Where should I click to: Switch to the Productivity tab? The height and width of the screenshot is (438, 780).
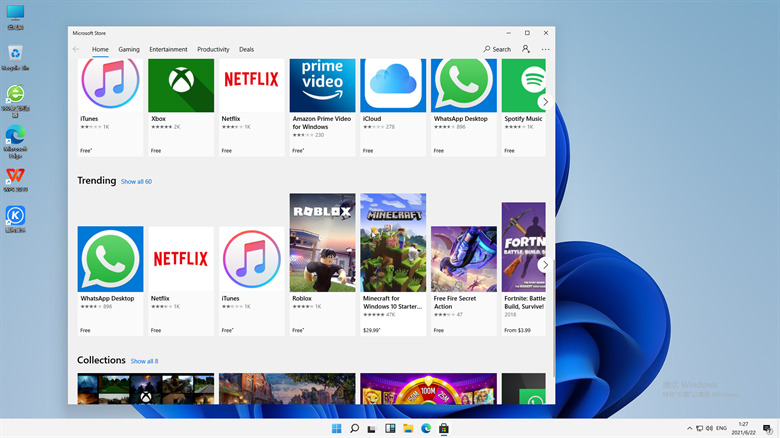click(x=213, y=49)
